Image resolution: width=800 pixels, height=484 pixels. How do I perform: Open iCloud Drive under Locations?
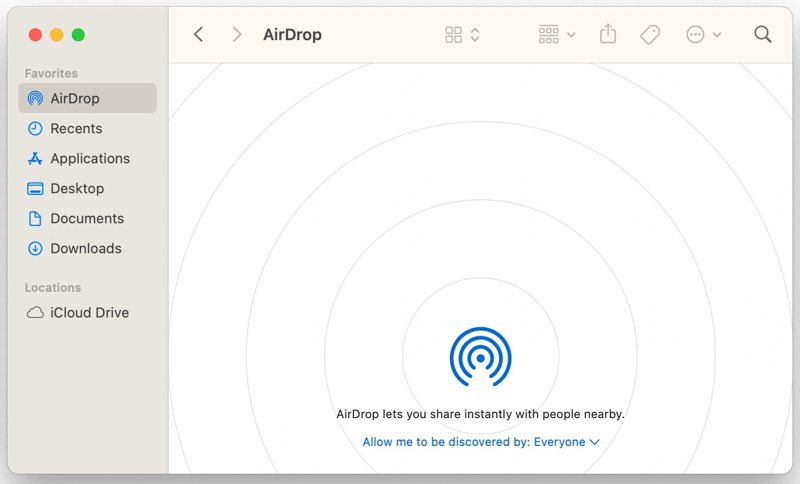89,312
